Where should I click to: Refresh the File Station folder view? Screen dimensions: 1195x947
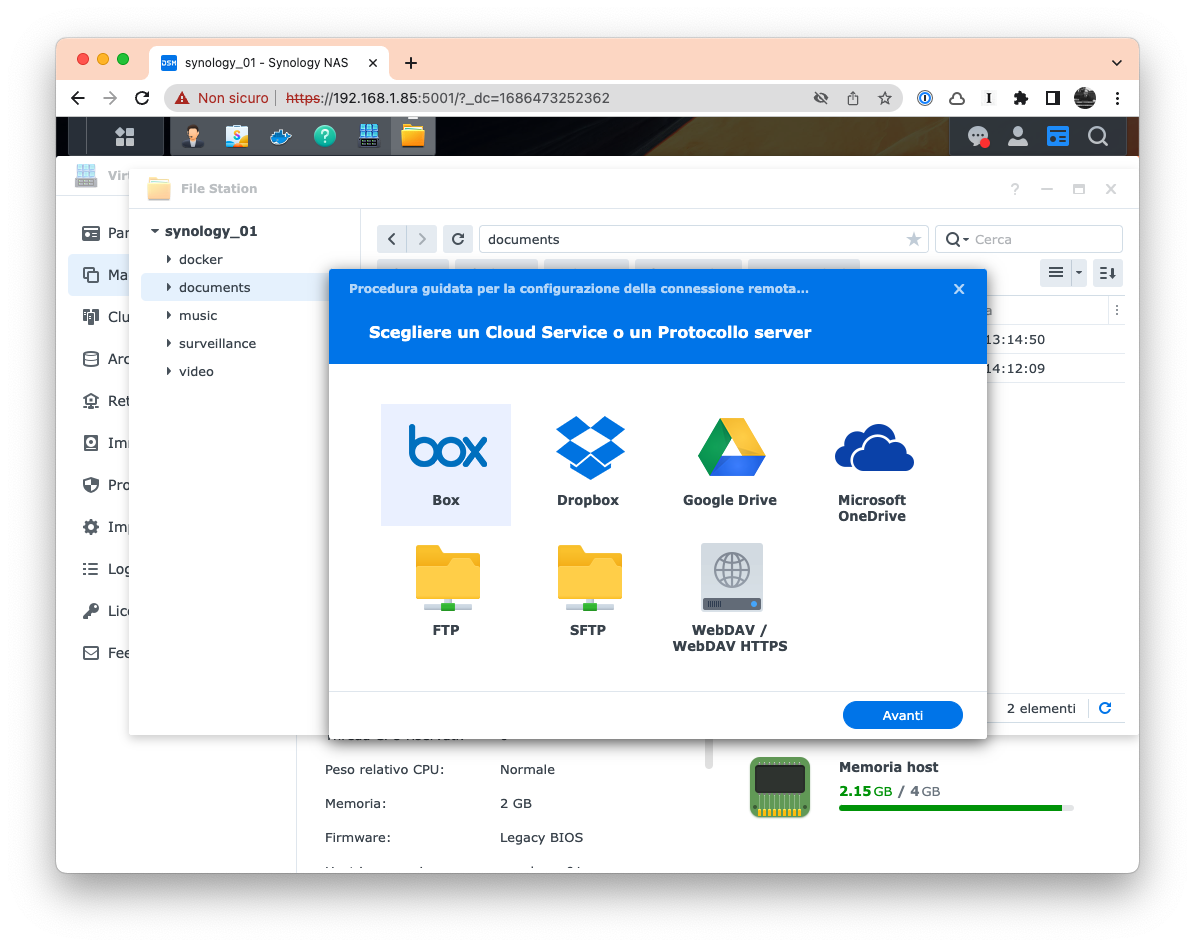click(x=458, y=239)
